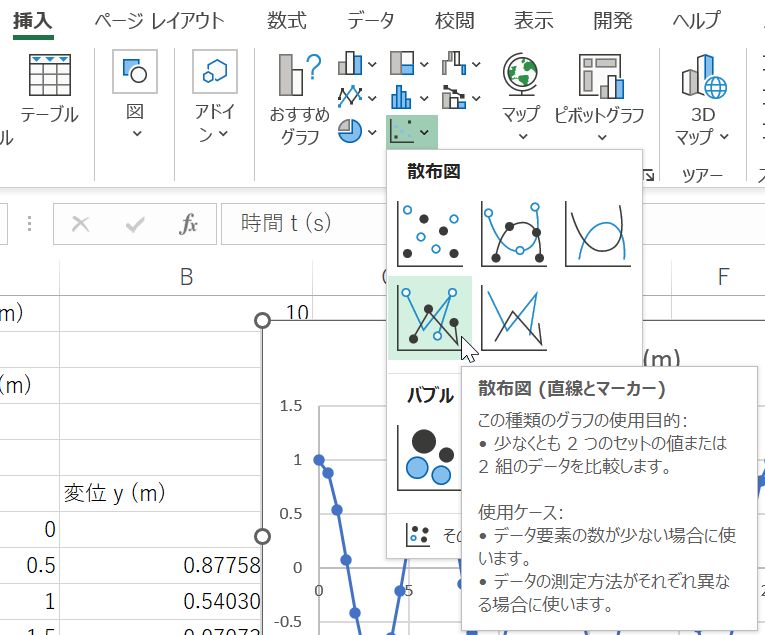Open the 3D マップ menu
Image resolution: width=765 pixels, height=635 pixels.
pos(703,100)
